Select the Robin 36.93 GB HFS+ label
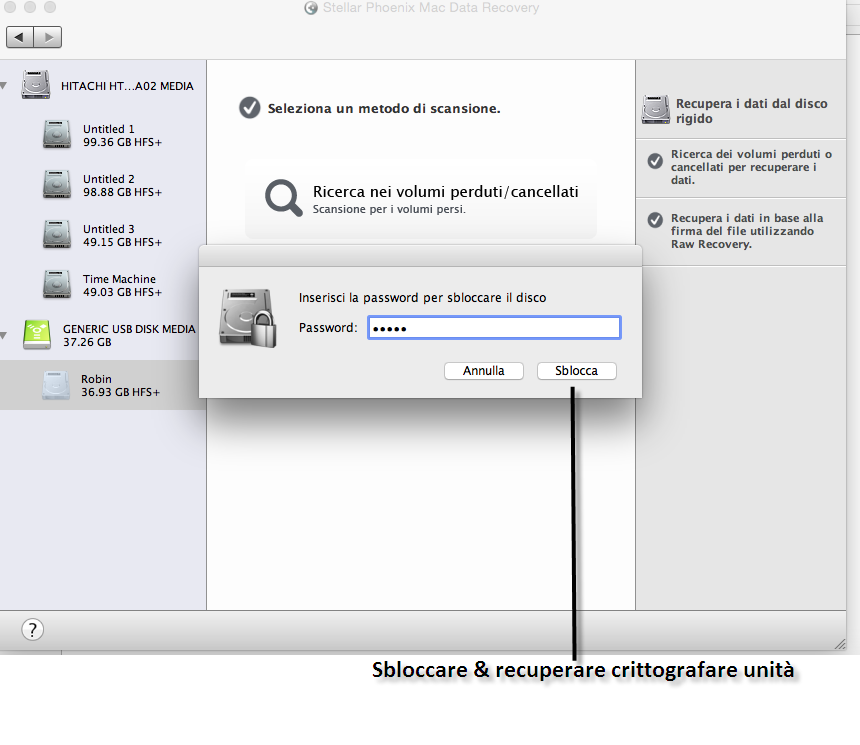This screenshot has height=745, width=860. (121, 385)
